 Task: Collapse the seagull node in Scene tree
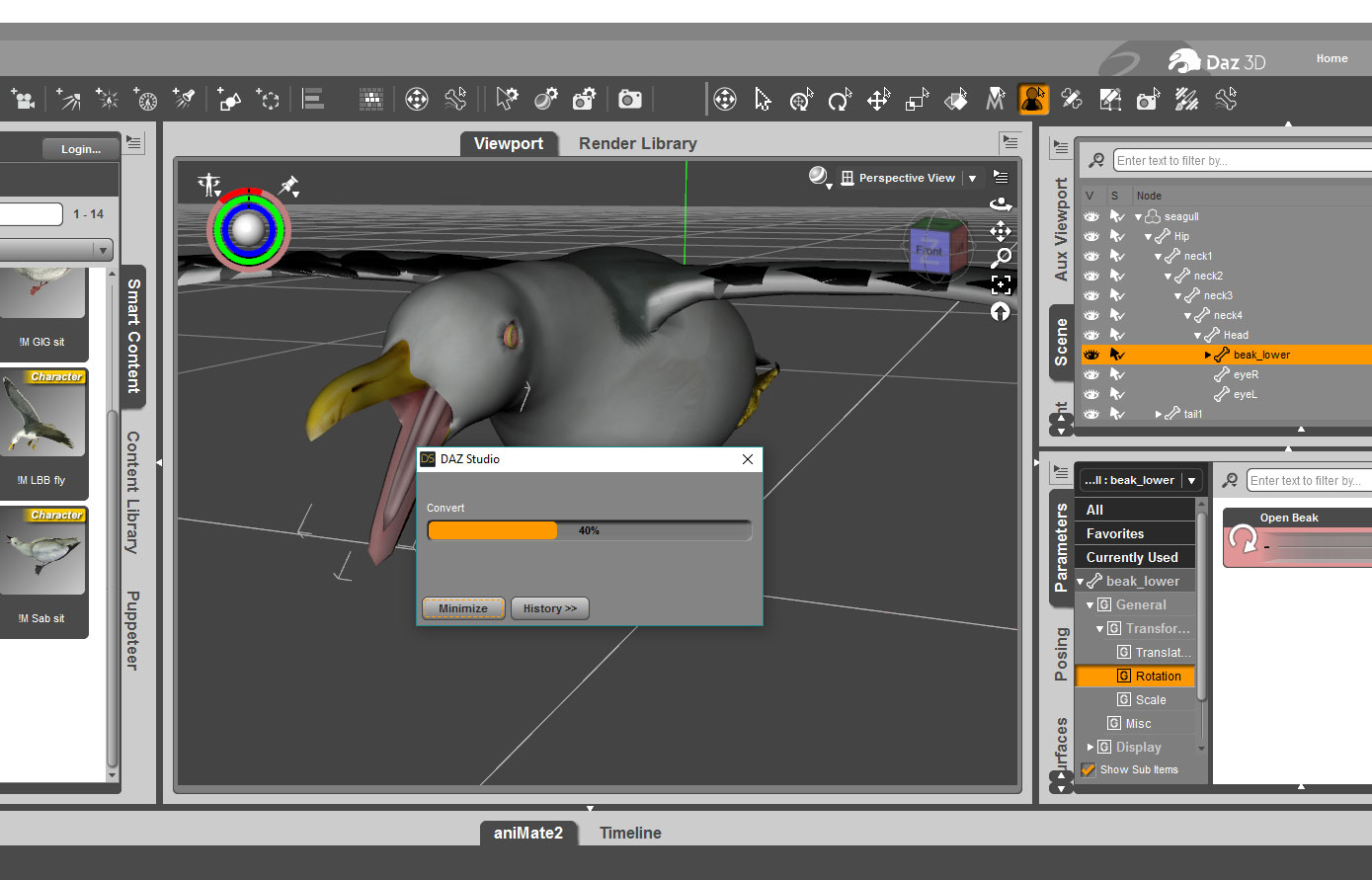click(x=1138, y=217)
